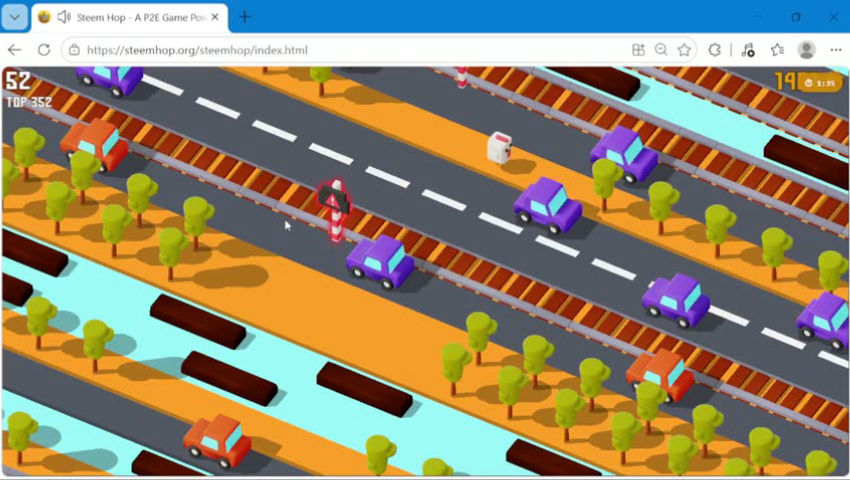Open the tab actions dropdown chevron
850x480 pixels.
[x=15, y=17]
